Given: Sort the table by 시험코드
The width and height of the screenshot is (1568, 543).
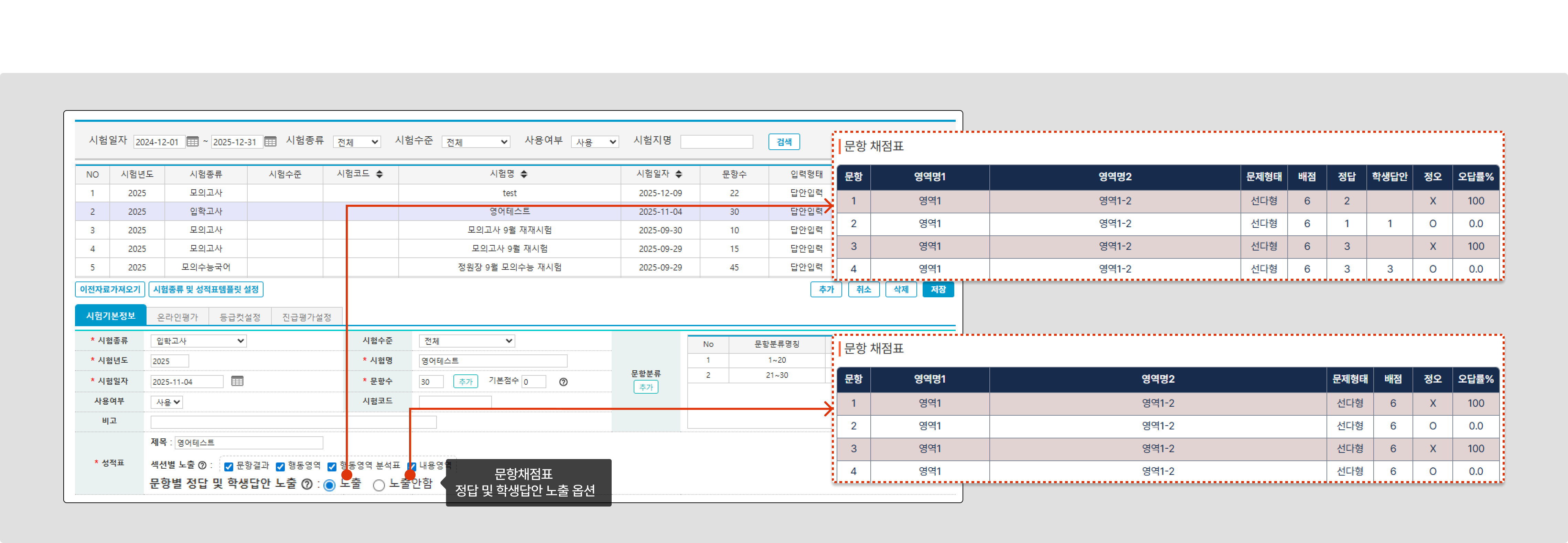Looking at the screenshot, I should (x=379, y=174).
